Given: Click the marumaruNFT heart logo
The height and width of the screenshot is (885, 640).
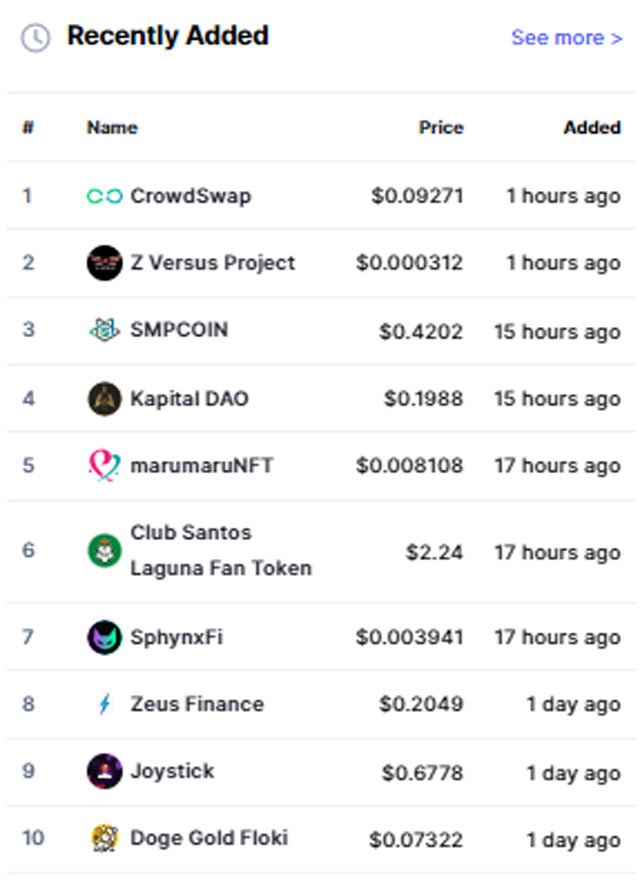Looking at the screenshot, I should [x=104, y=466].
